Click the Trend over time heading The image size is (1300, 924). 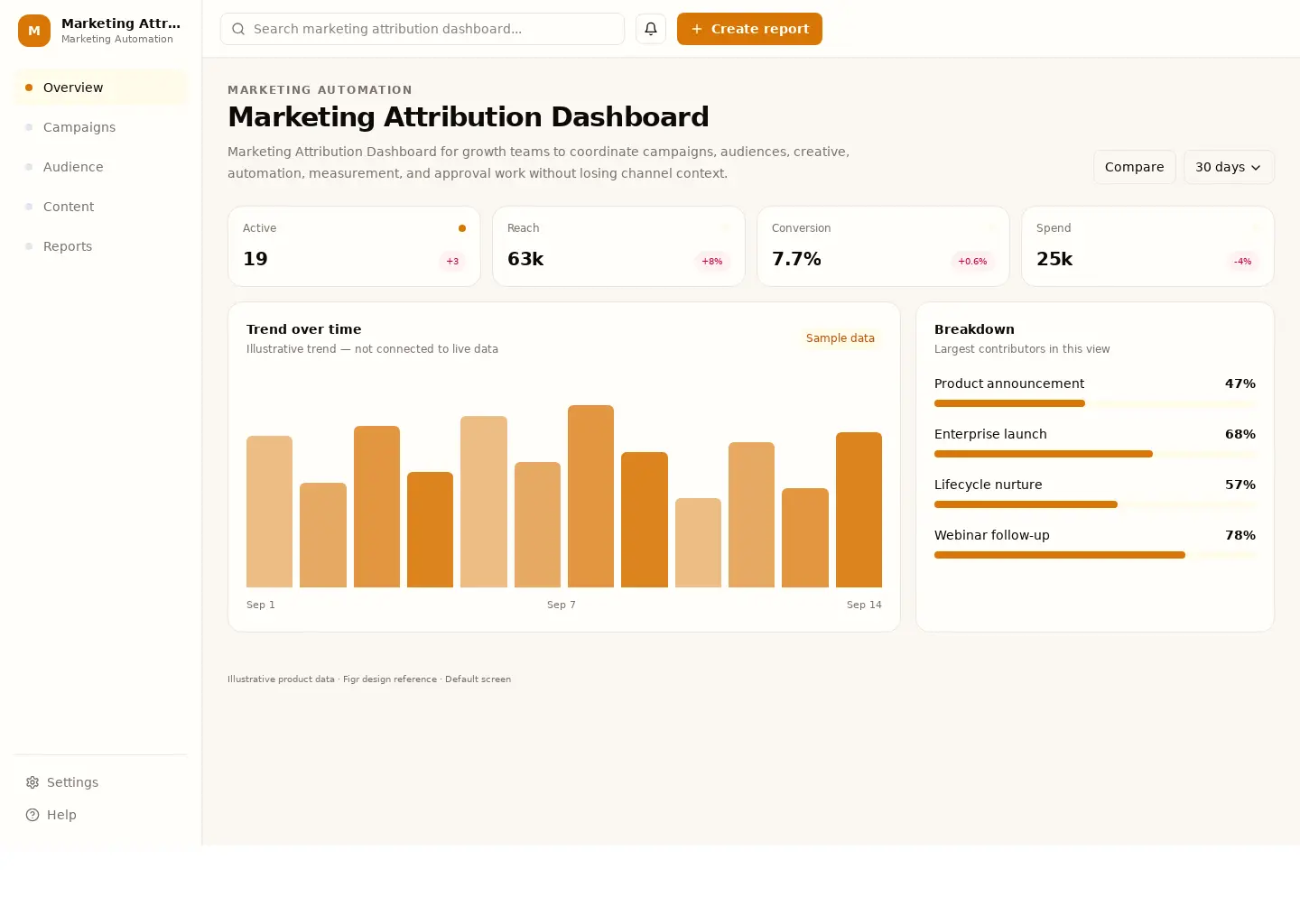[303, 329]
